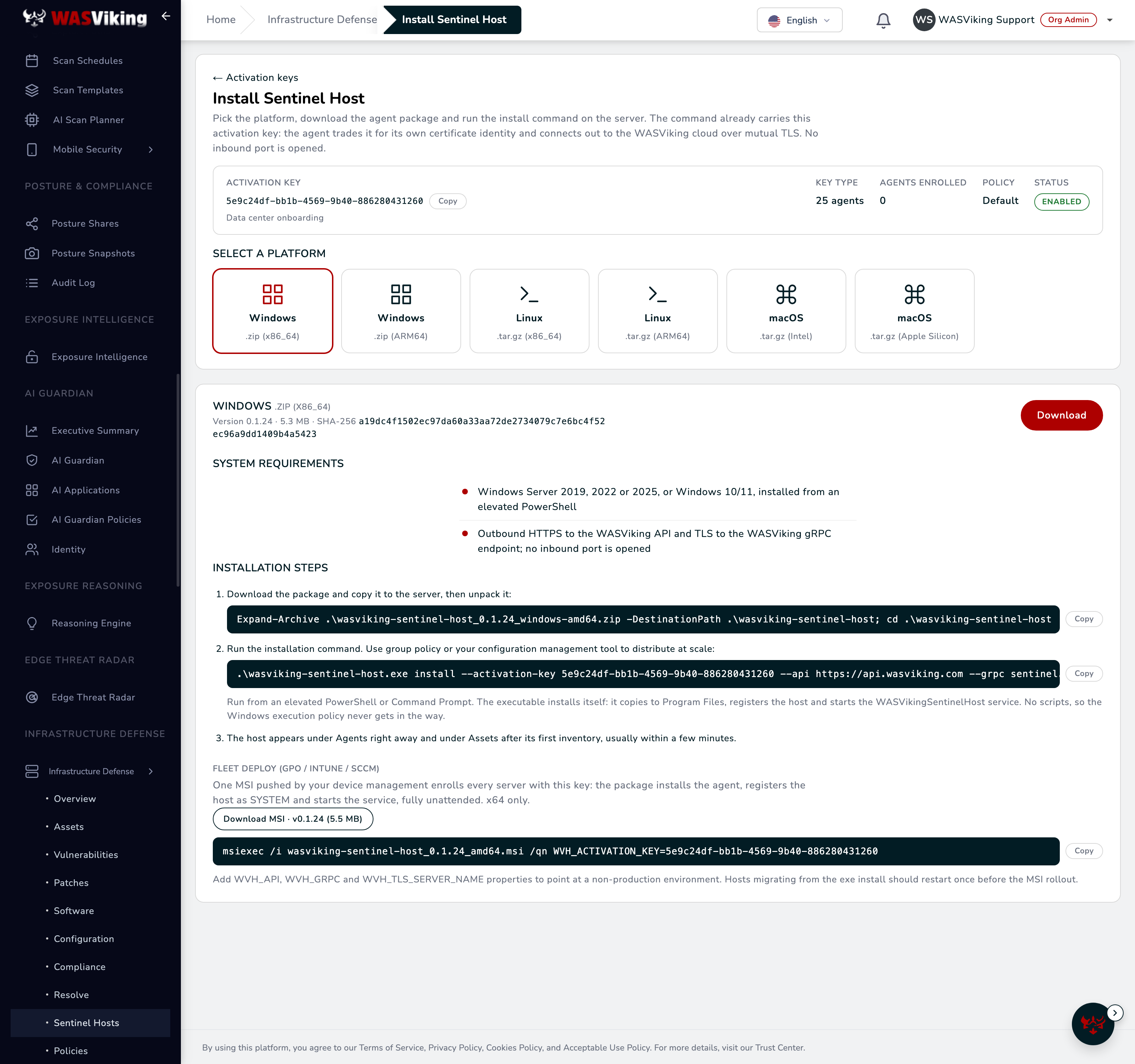Click the WASViking logo
1135x1064 pixels.
pos(85,18)
